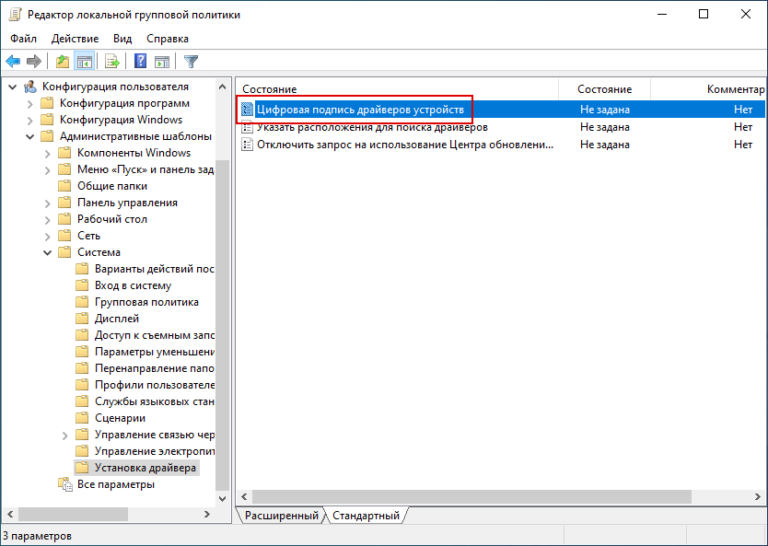This screenshot has height=546, width=768.
Task: Click the funnel Filter icon in toolbar
Action: tap(191, 61)
